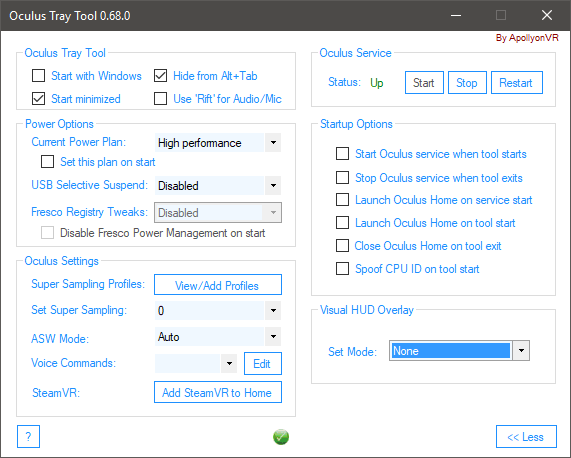Stop the Oculus service
The width and height of the screenshot is (571, 458).
tap(467, 83)
